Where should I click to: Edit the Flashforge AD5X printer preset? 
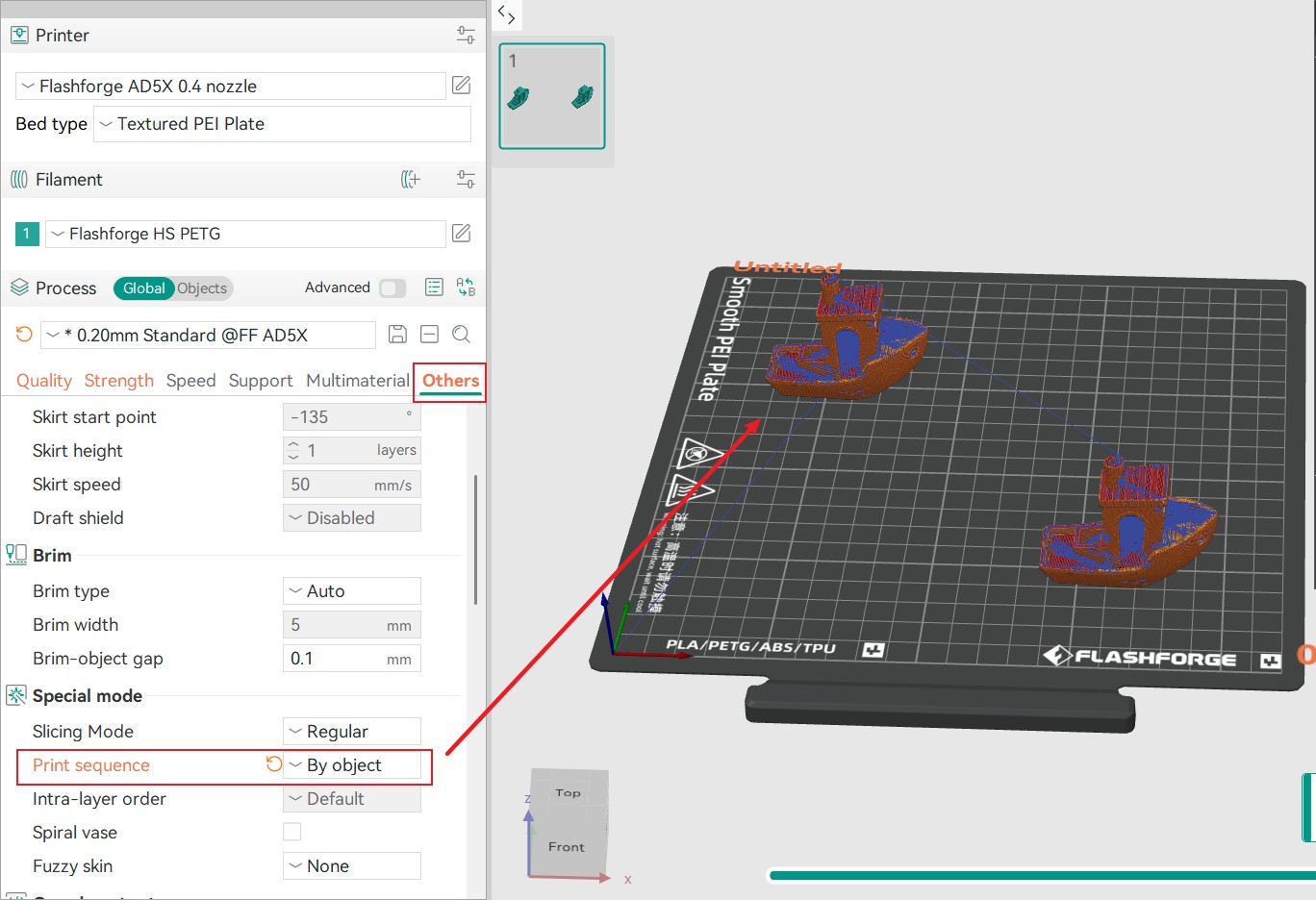462,86
